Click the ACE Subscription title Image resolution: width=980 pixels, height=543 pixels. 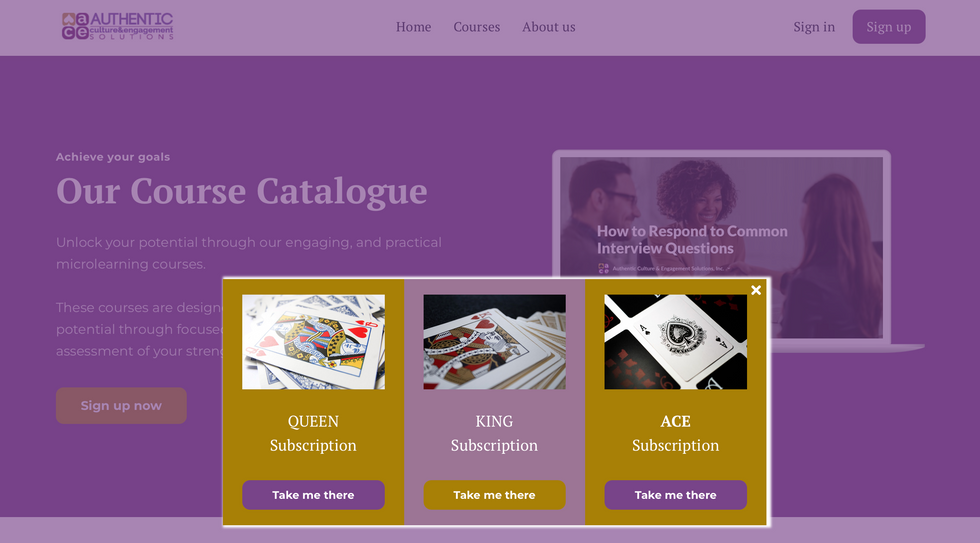tap(675, 433)
